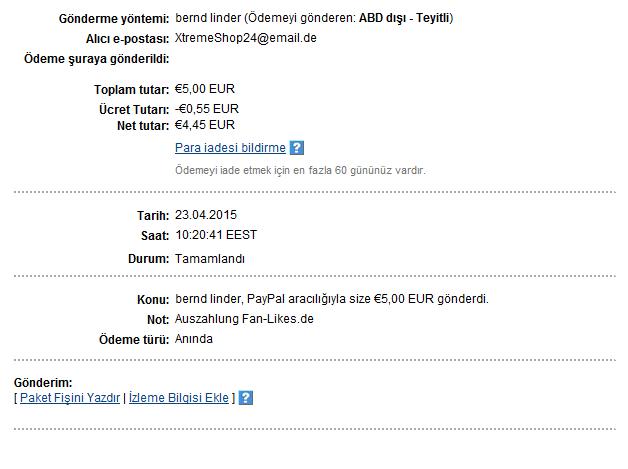Click the help icon after İzleme Bilgisi Ekle
628x469 pixels.
[x=246, y=398]
